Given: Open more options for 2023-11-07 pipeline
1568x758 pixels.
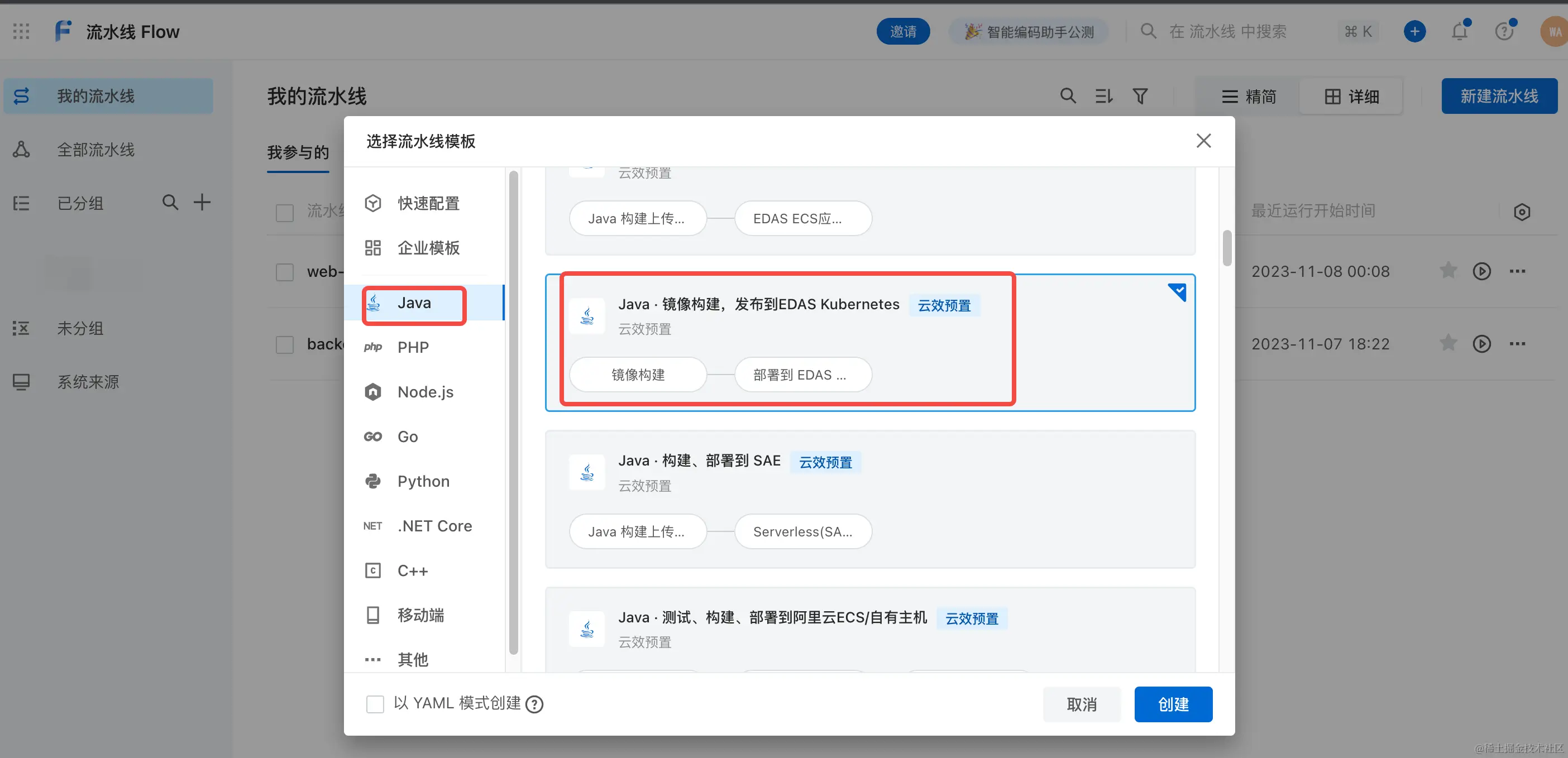Looking at the screenshot, I should (1517, 344).
